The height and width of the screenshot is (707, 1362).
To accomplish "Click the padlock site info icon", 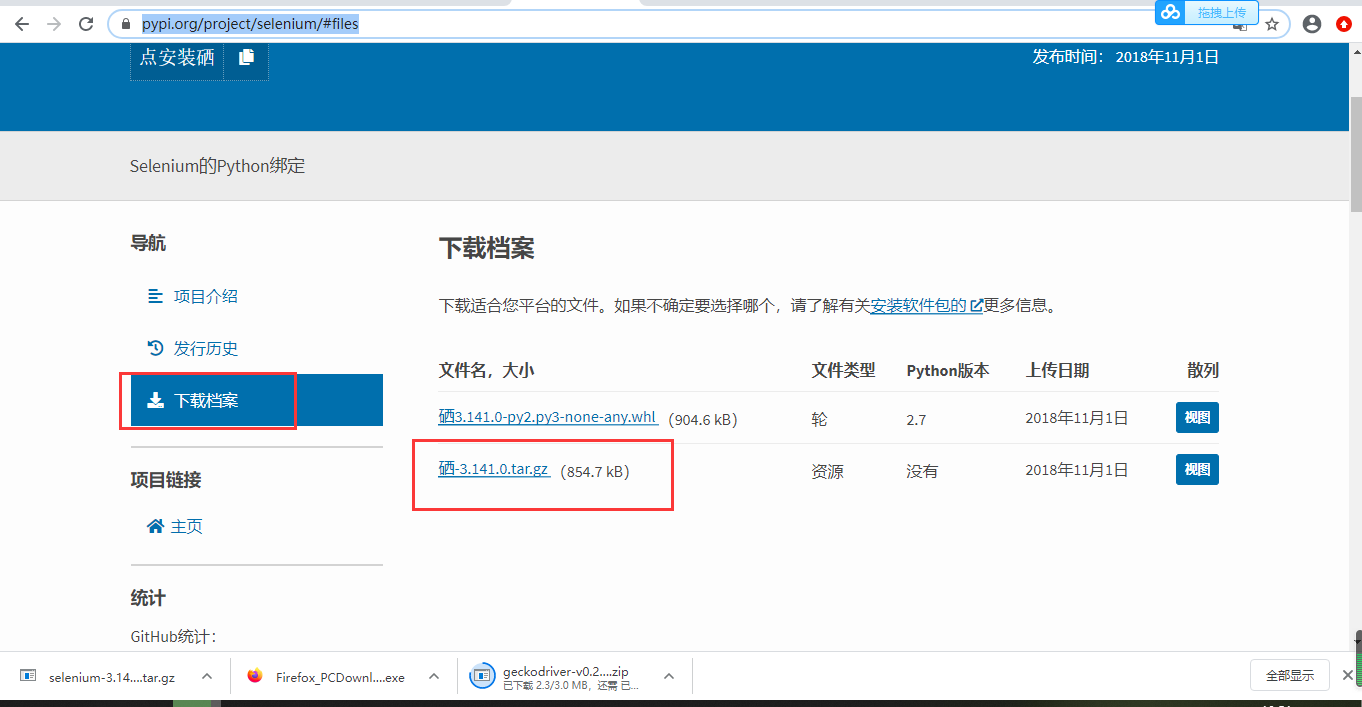I will (125, 24).
